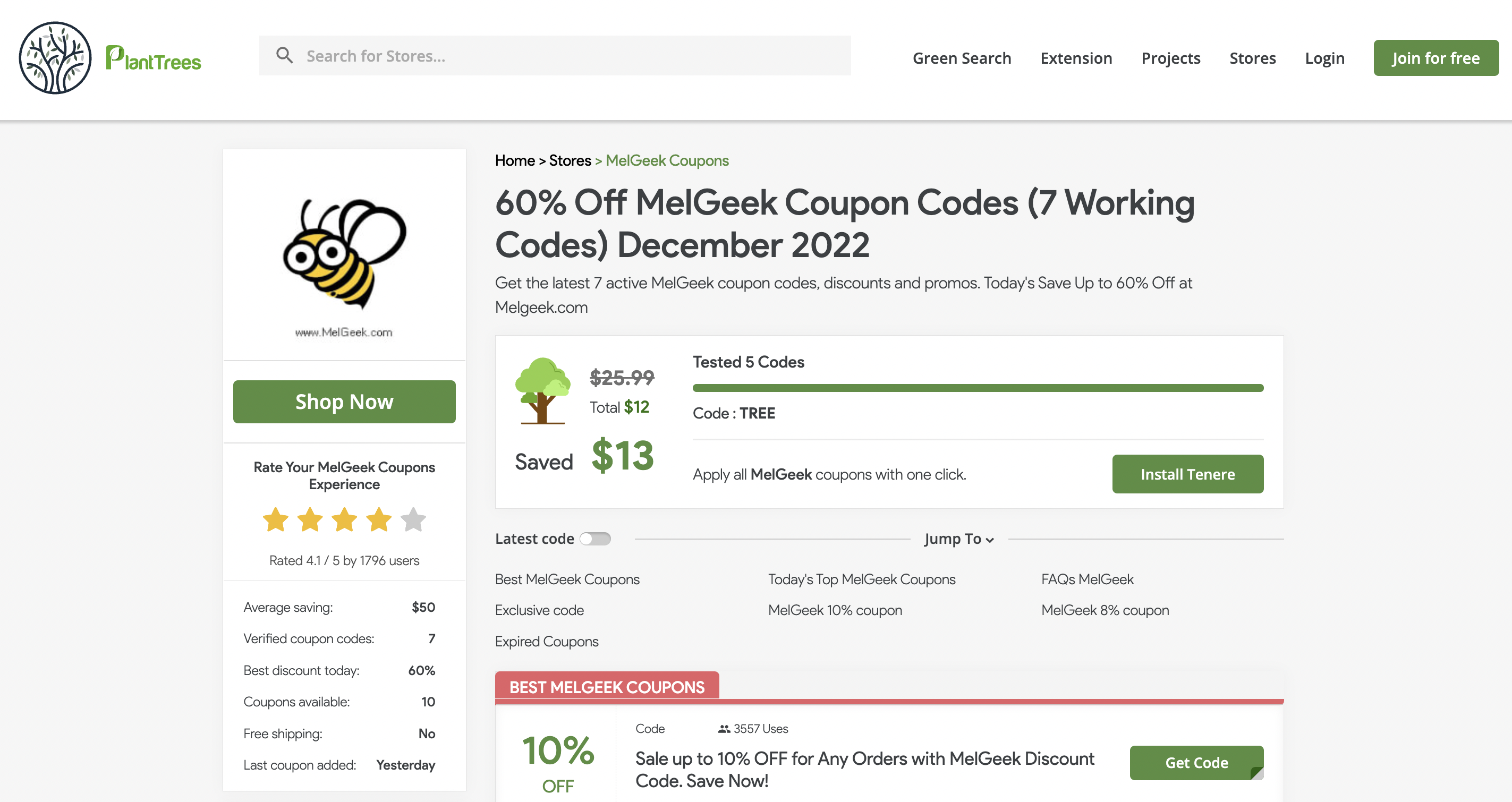This screenshot has width=1512, height=802.
Task: Click the Join for free button
Action: pos(1435,58)
